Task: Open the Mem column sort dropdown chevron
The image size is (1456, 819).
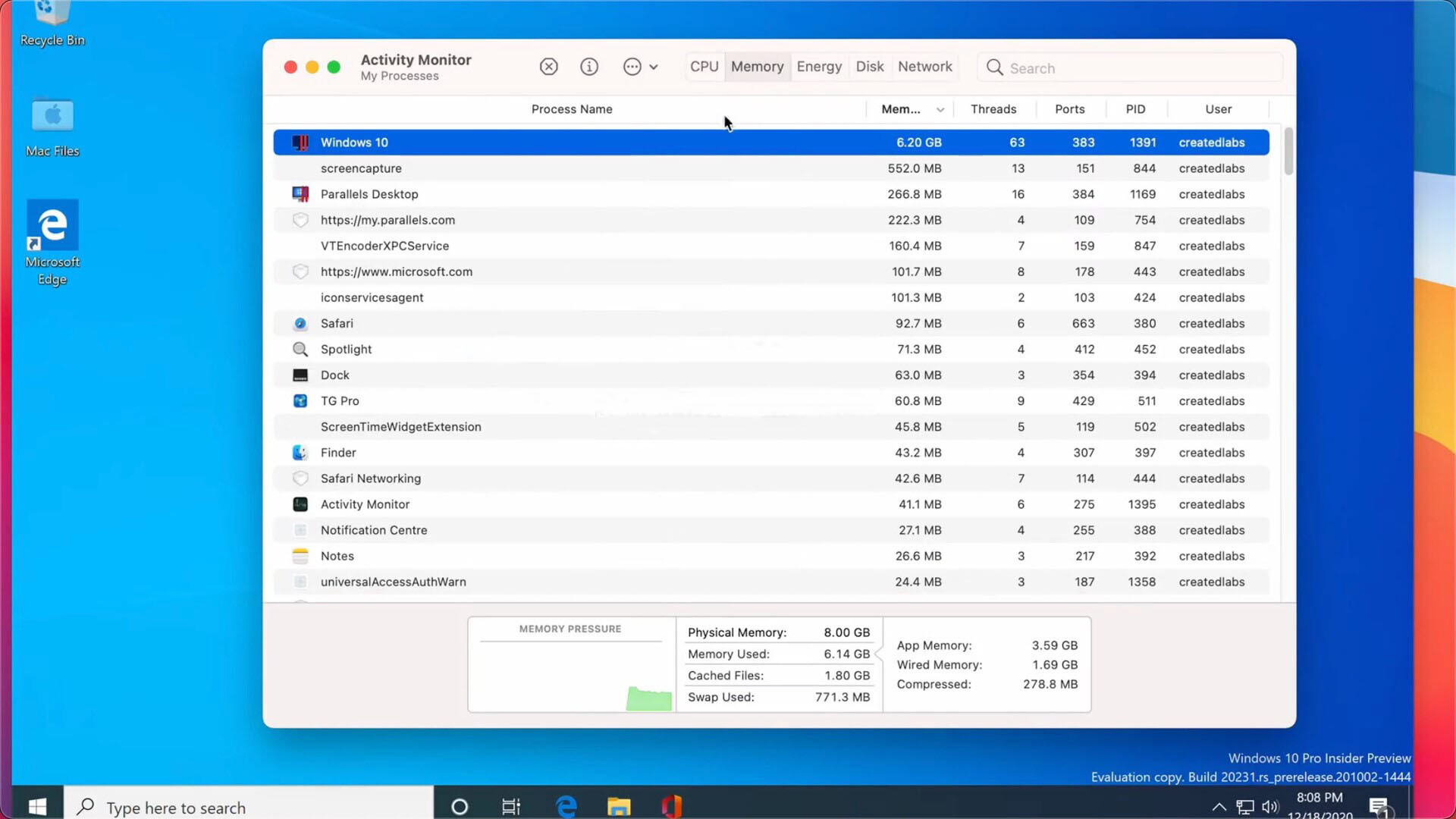Action: coord(940,109)
